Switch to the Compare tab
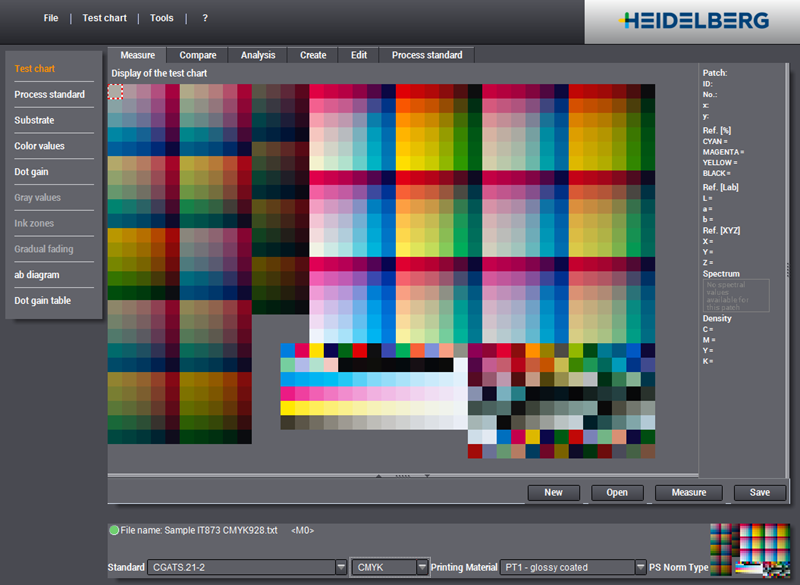 pos(198,55)
